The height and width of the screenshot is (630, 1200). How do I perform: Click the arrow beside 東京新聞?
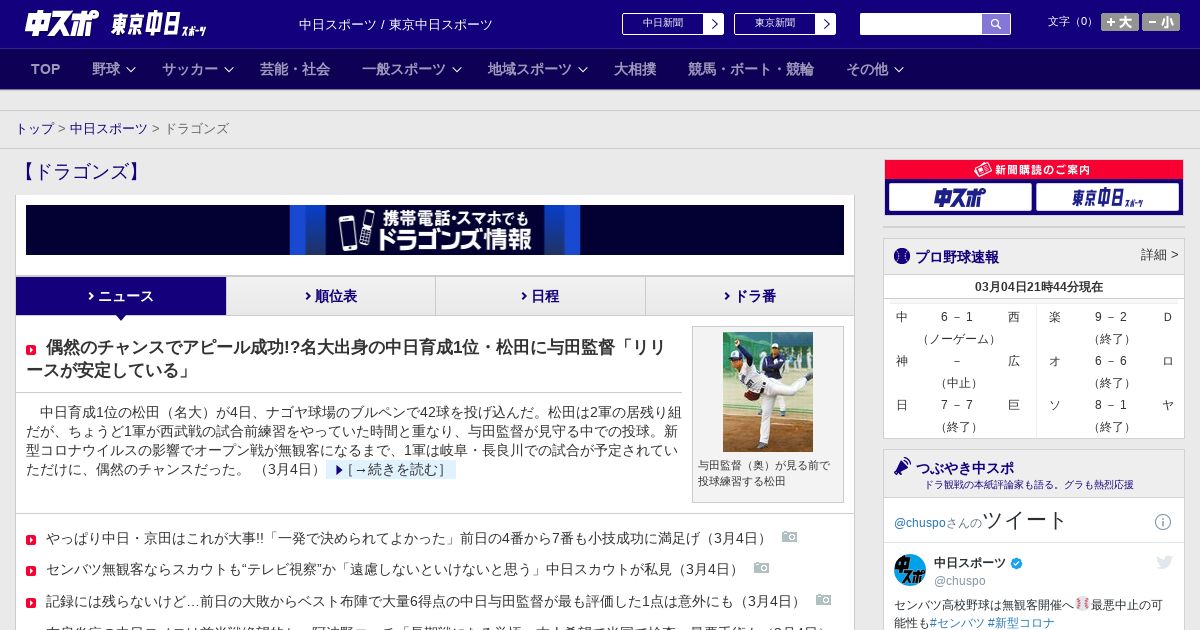[x=826, y=24]
